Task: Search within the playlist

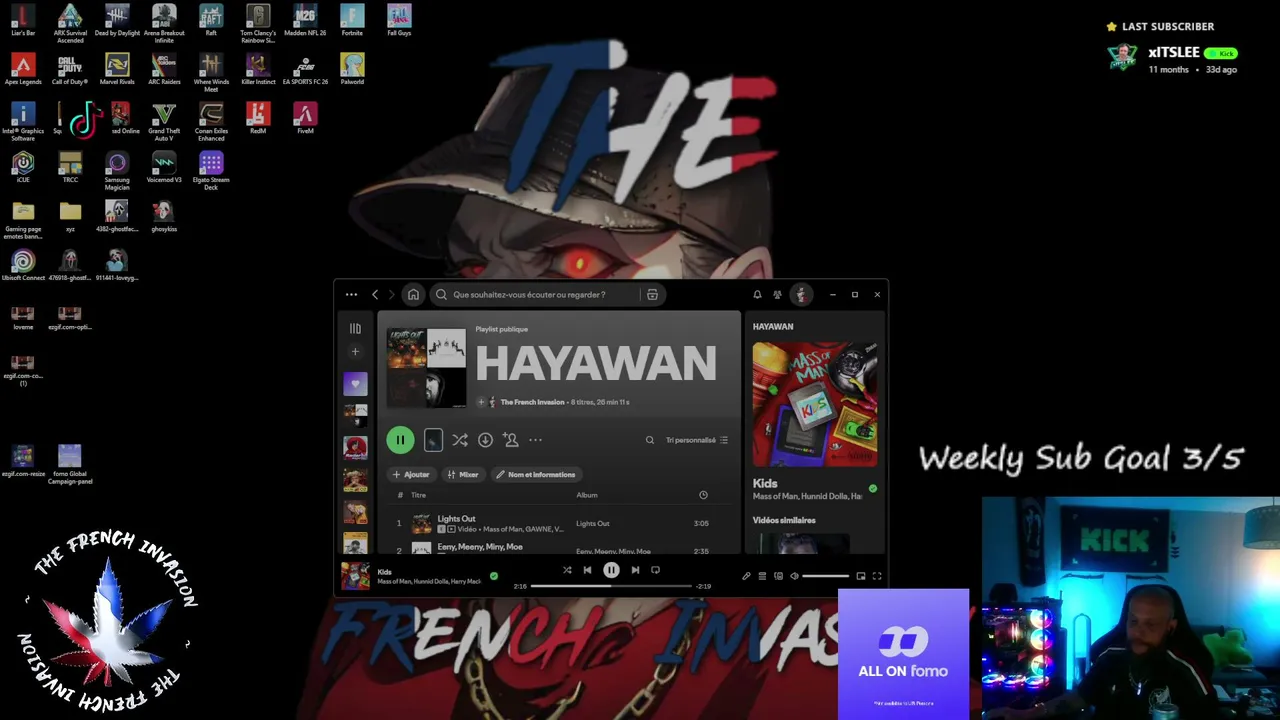Action: coord(650,440)
